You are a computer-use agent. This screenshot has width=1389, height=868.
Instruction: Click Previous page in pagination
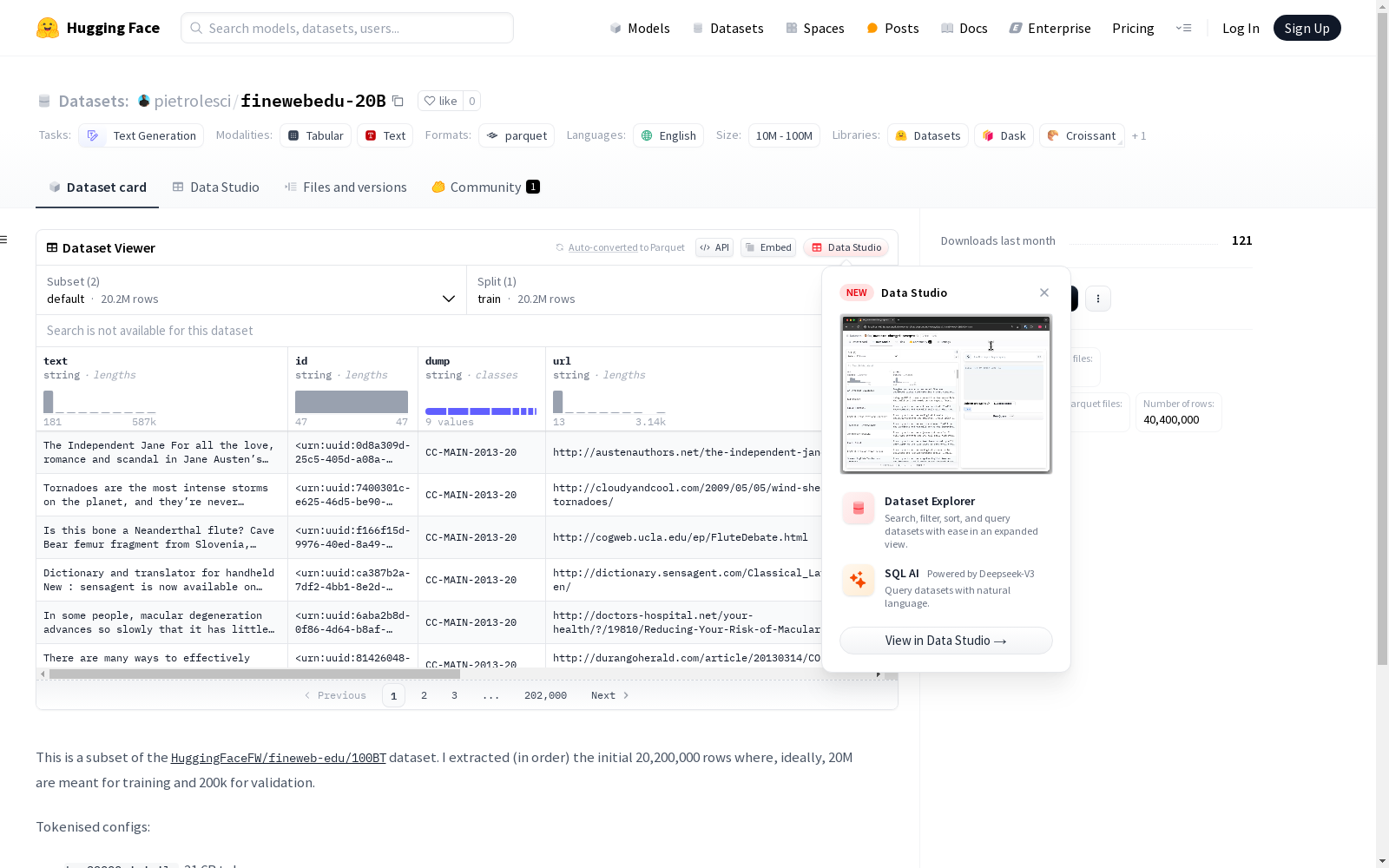(x=335, y=695)
